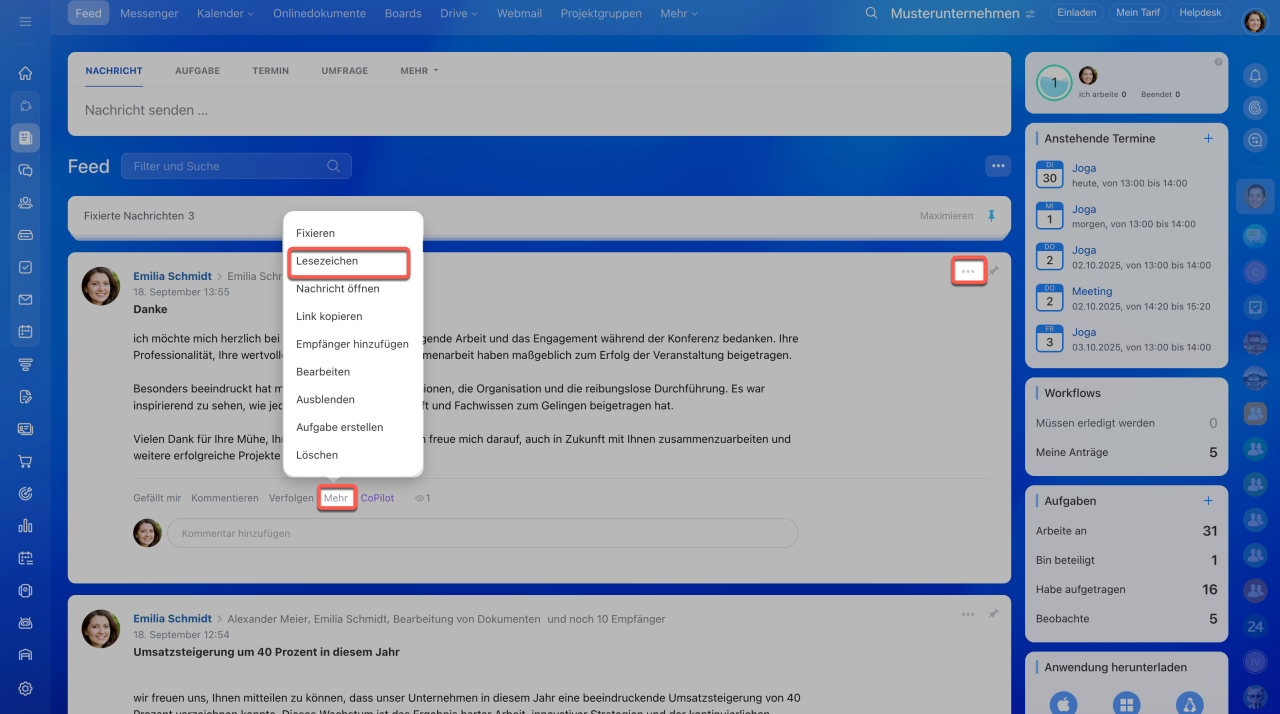Screen dimensions: 1280x714
Task: Click the home icon in left sidebar
Action: pyautogui.click(x=25, y=73)
